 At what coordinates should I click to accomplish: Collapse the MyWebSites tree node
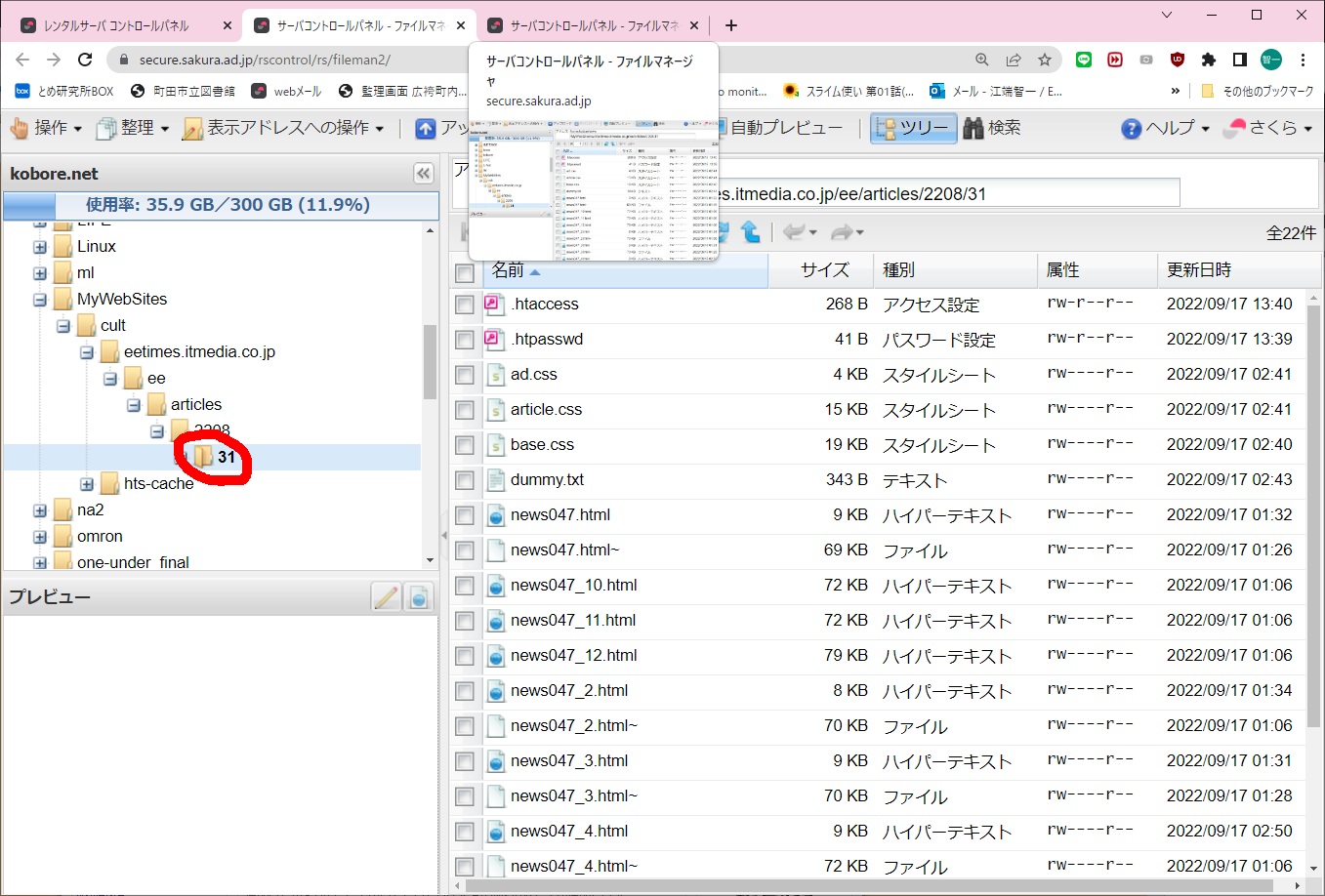point(40,300)
